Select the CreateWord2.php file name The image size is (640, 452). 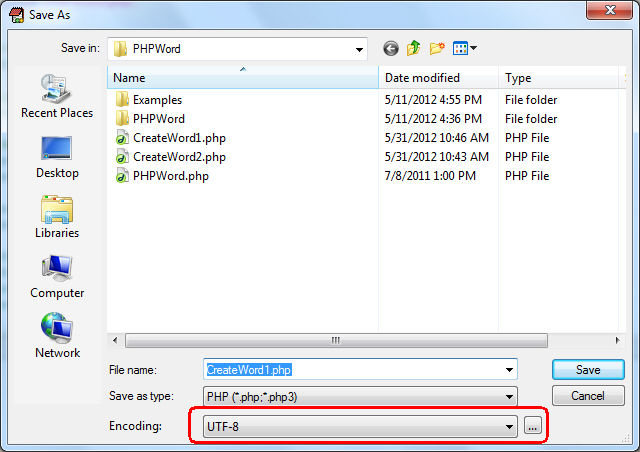click(179, 157)
